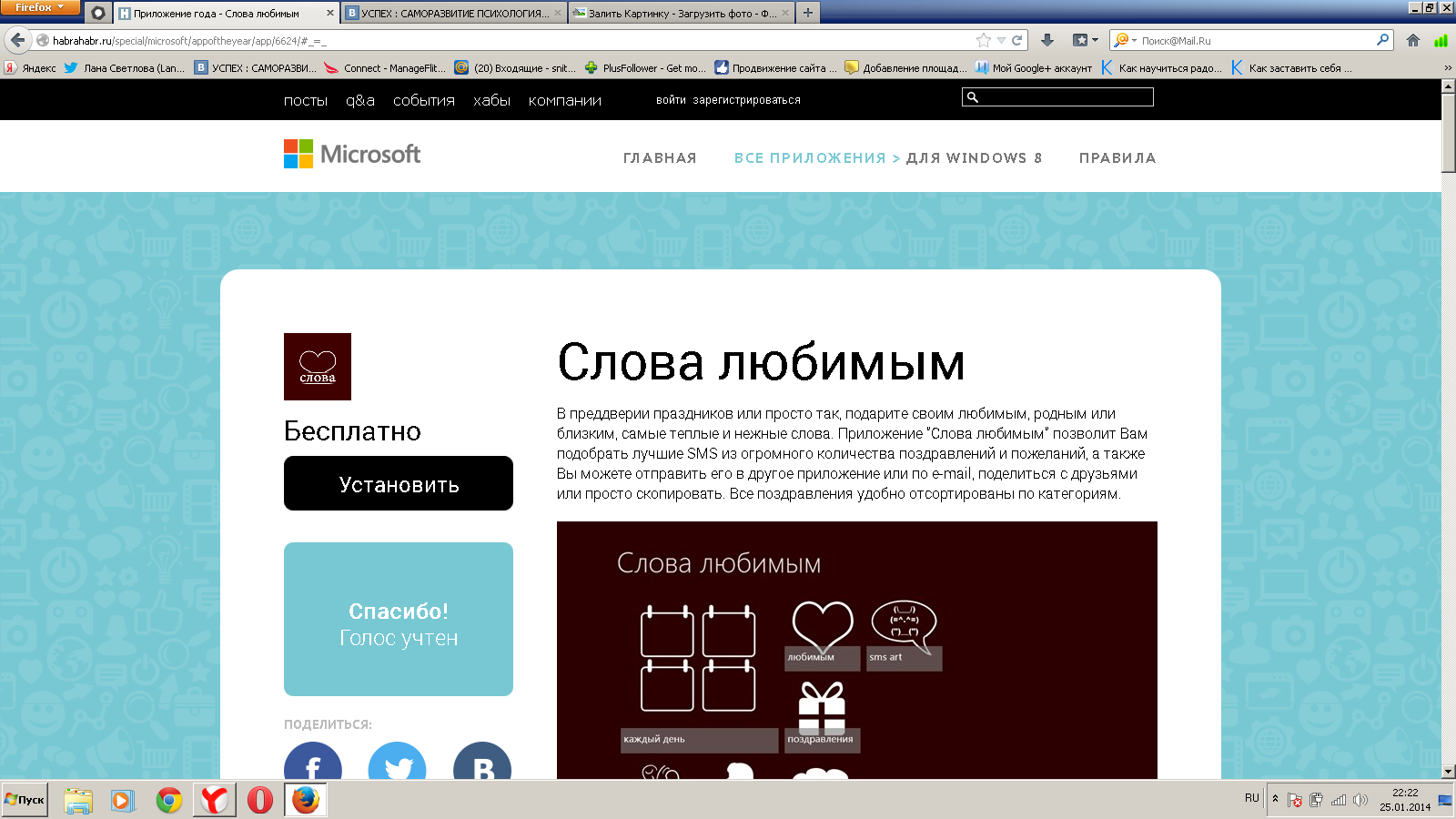
Task: Open the downloads arrow icon
Action: click(1047, 40)
